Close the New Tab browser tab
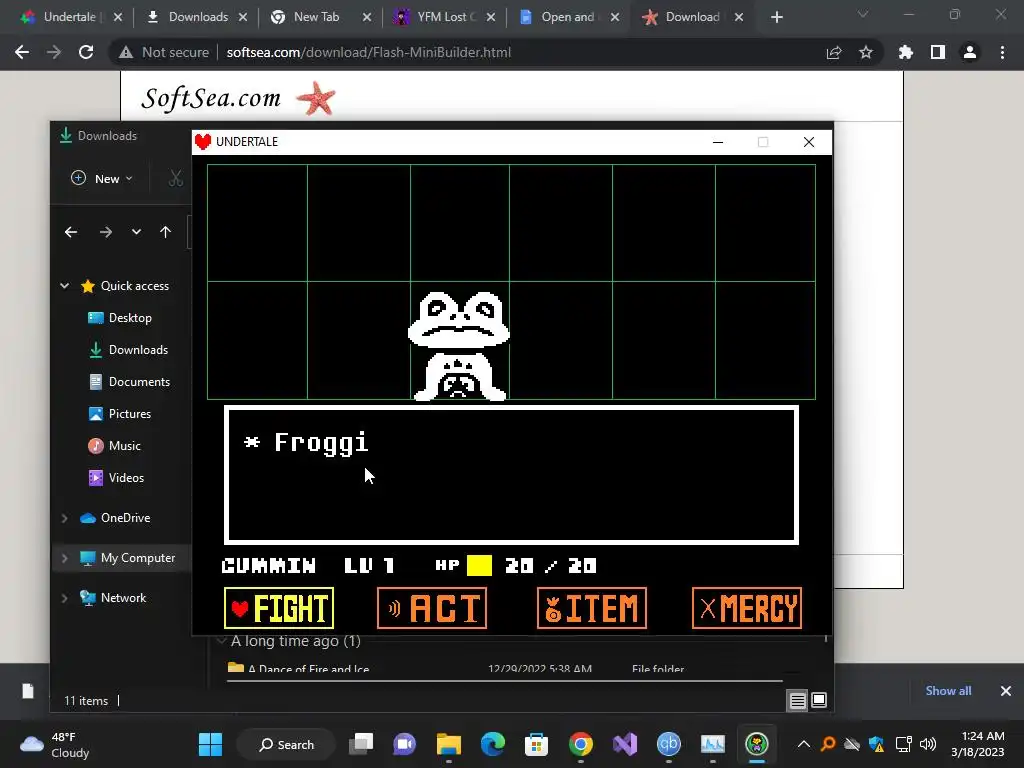Image resolution: width=1024 pixels, height=768 pixels. (367, 18)
